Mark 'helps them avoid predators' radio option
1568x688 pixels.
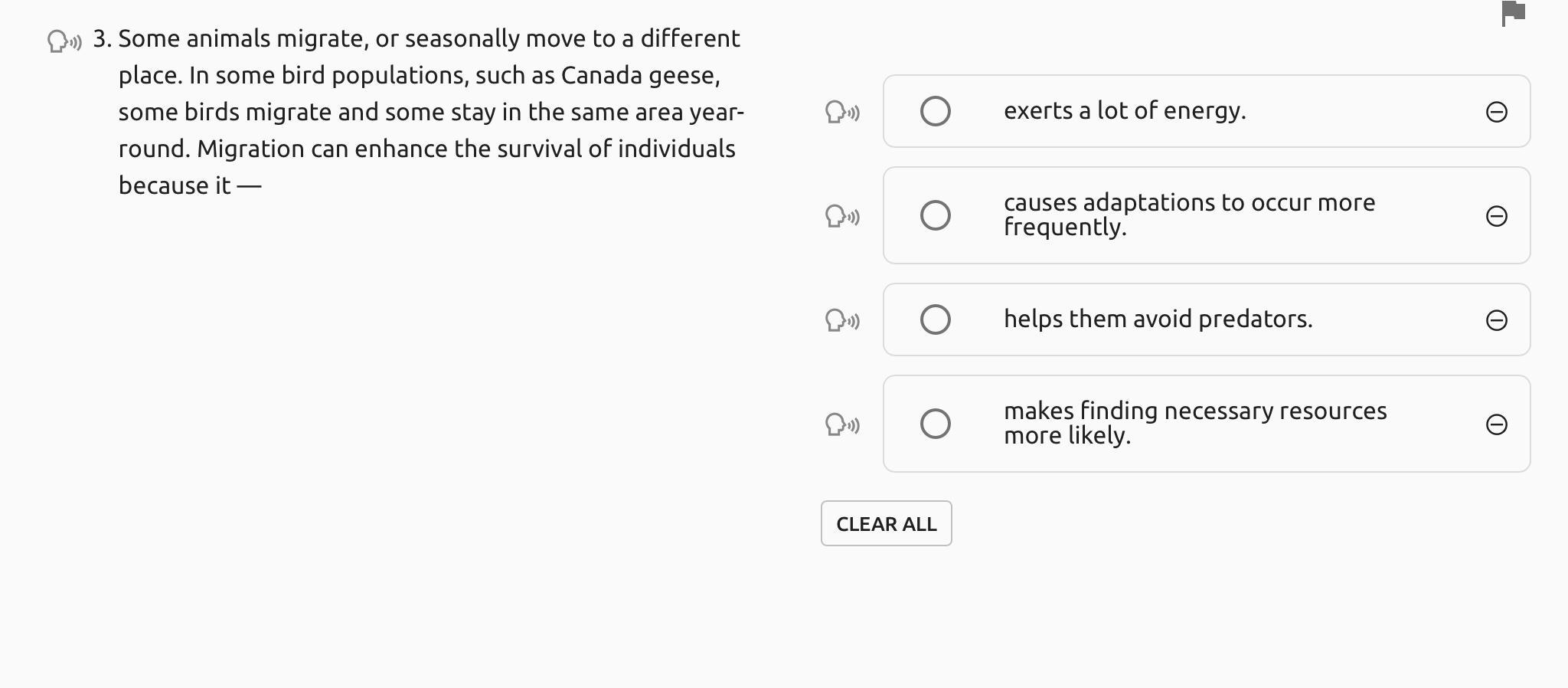pyautogui.click(x=935, y=319)
